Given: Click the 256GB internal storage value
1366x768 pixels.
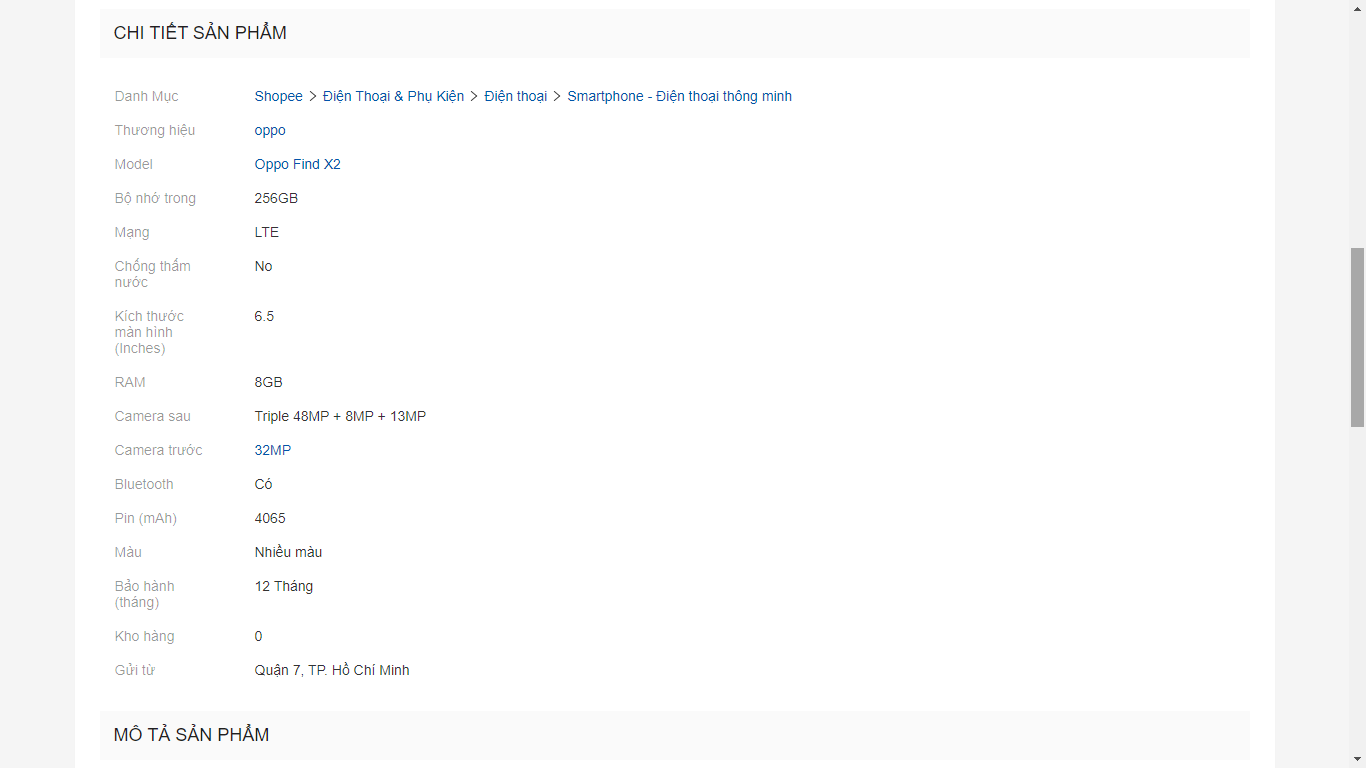Looking at the screenshot, I should click(276, 198).
